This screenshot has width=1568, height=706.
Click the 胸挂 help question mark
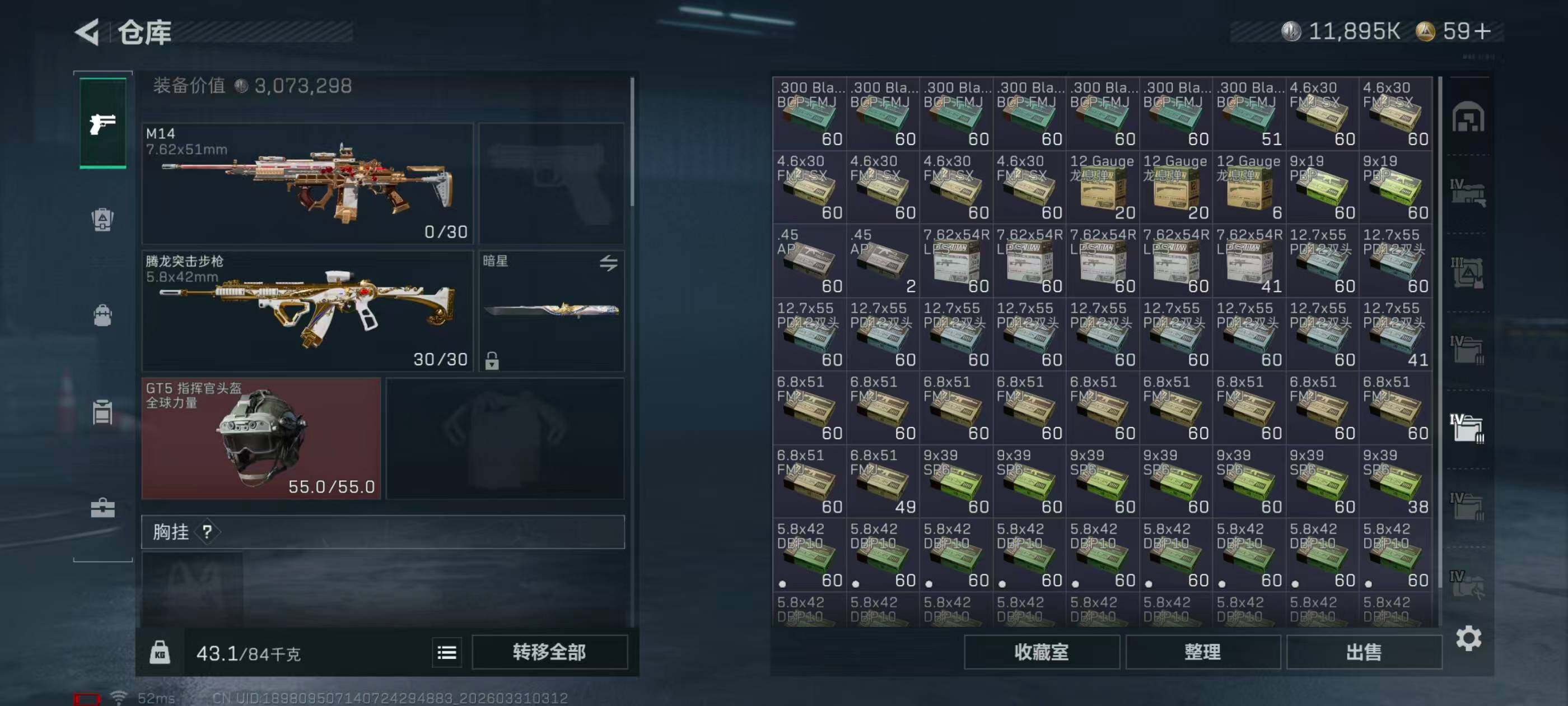[207, 532]
